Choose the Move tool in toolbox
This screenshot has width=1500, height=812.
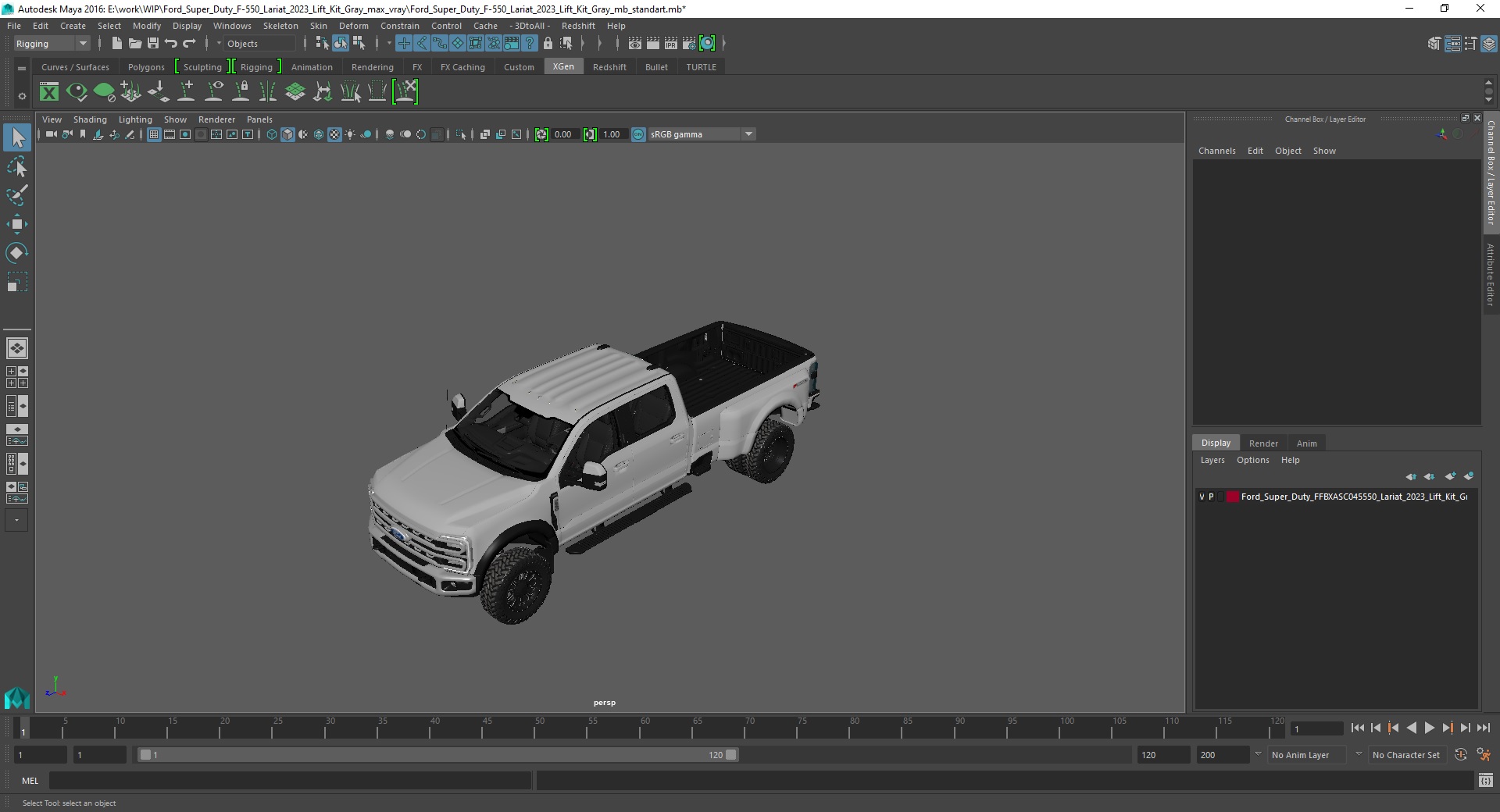(17, 224)
